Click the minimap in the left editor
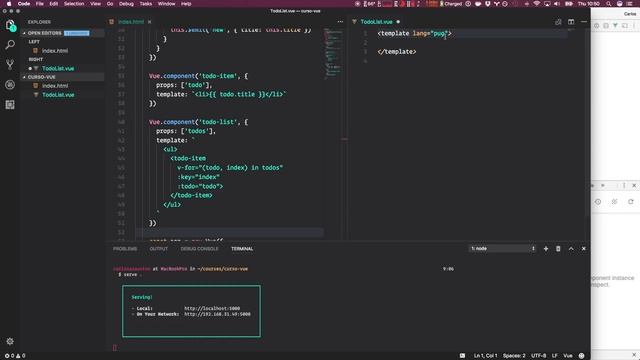This screenshot has width=640, height=360. (x=333, y=53)
